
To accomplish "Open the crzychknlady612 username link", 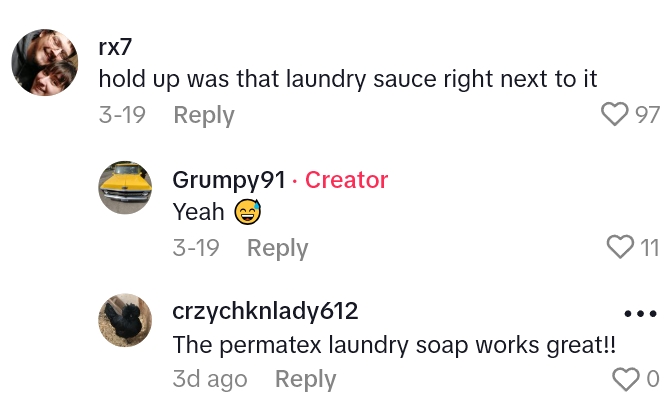I will click(265, 311).
